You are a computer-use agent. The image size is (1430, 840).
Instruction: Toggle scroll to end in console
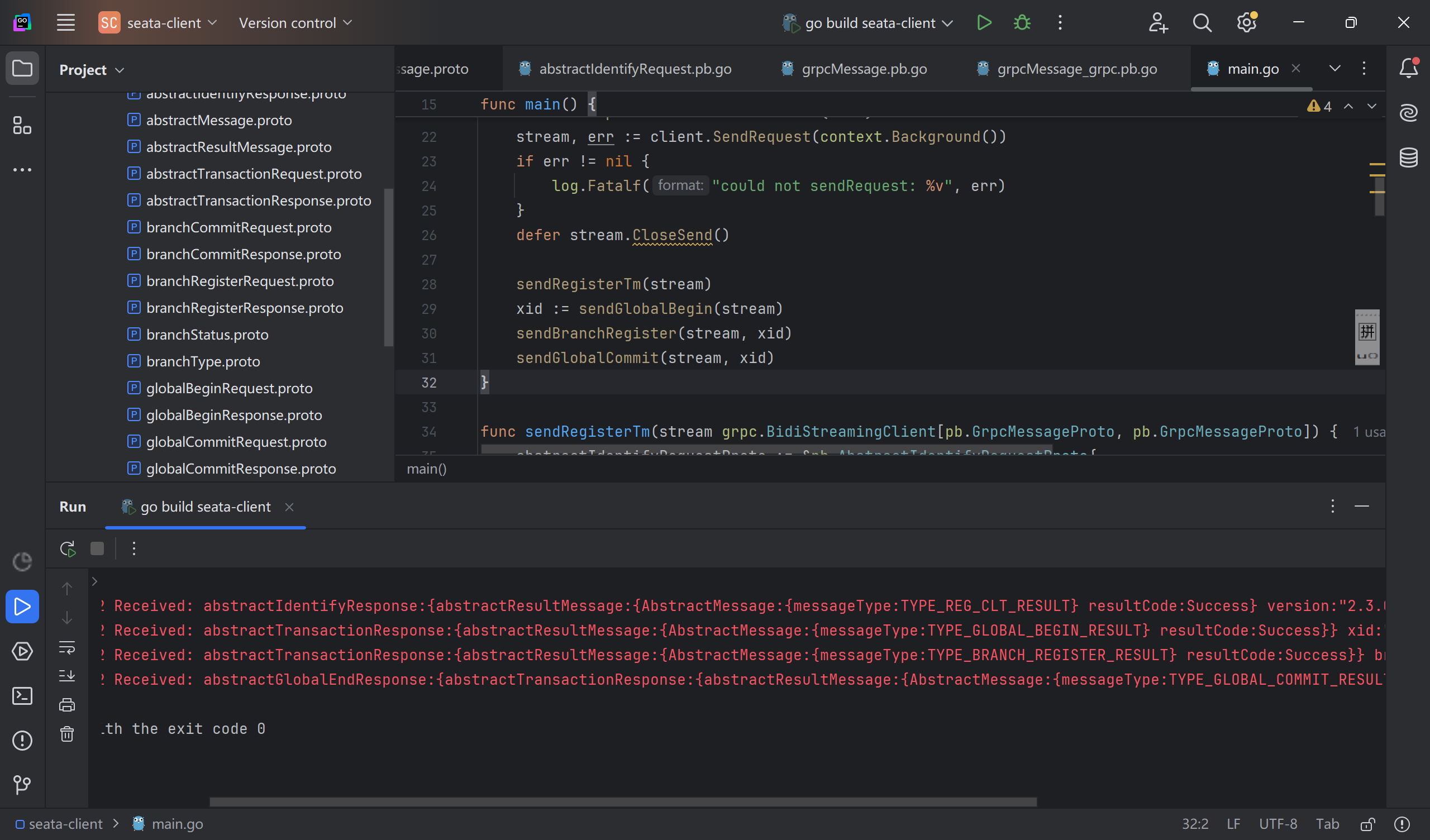[x=67, y=675]
